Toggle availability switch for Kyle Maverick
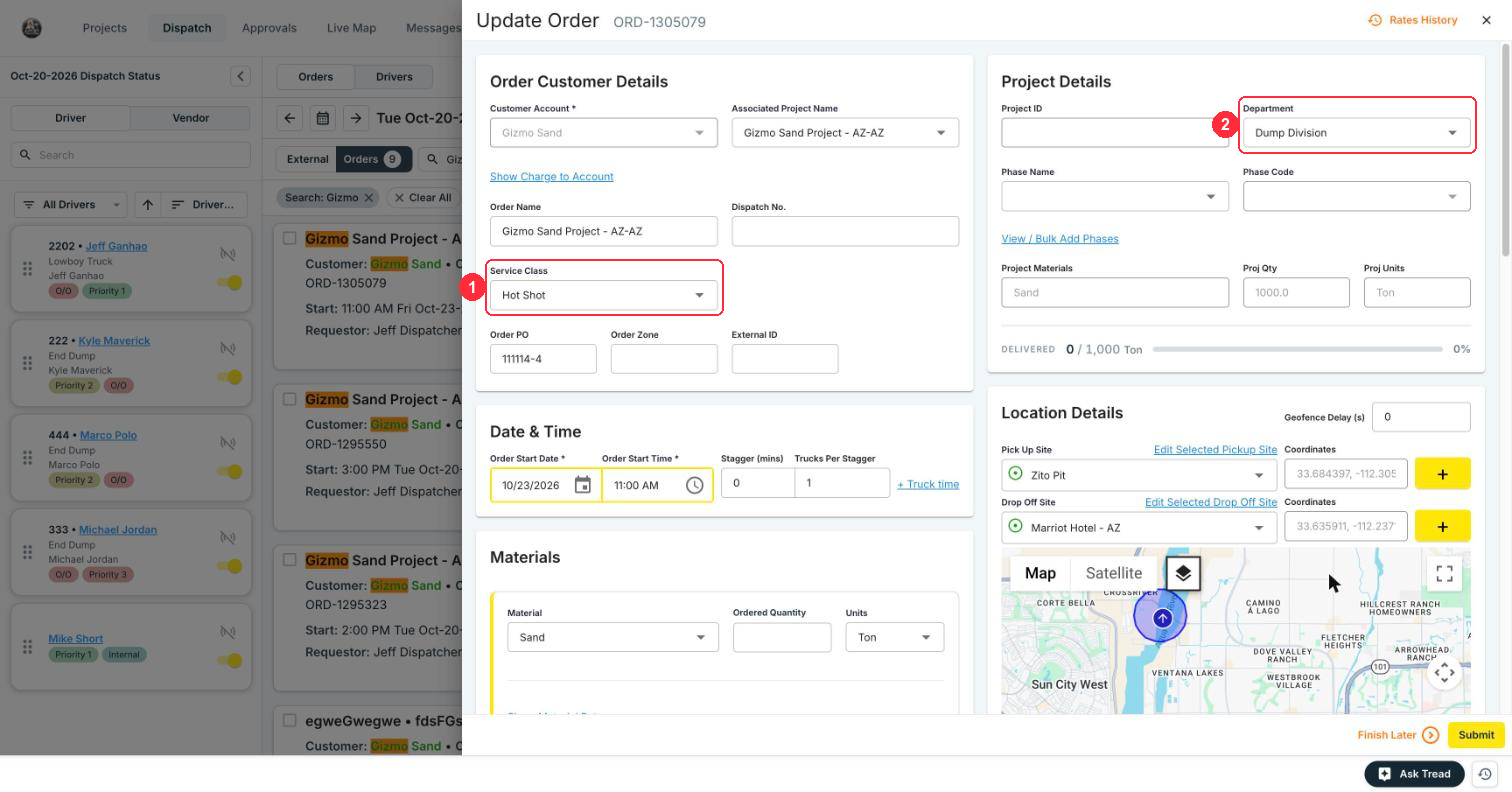This screenshot has width=1512, height=792. pyautogui.click(x=231, y=377)
